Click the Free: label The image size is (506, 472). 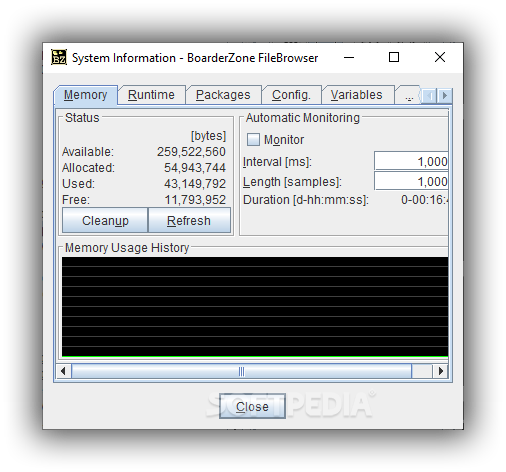76,200
